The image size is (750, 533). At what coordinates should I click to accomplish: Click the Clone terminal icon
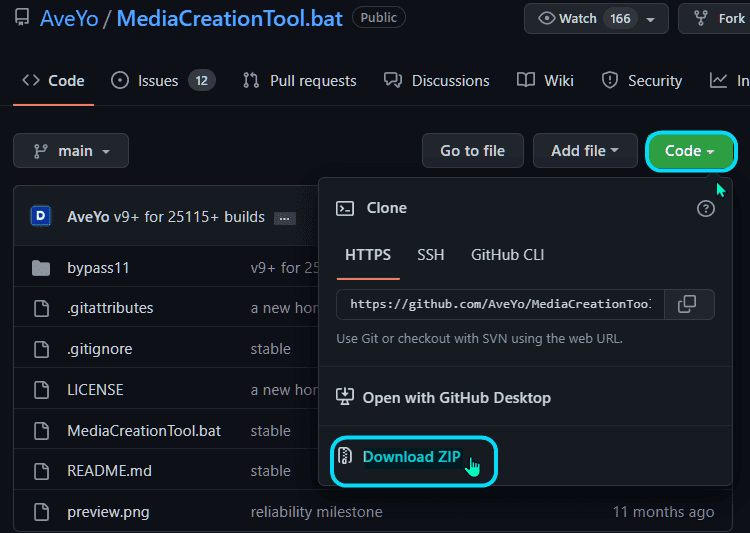click(x=345, y=208)
